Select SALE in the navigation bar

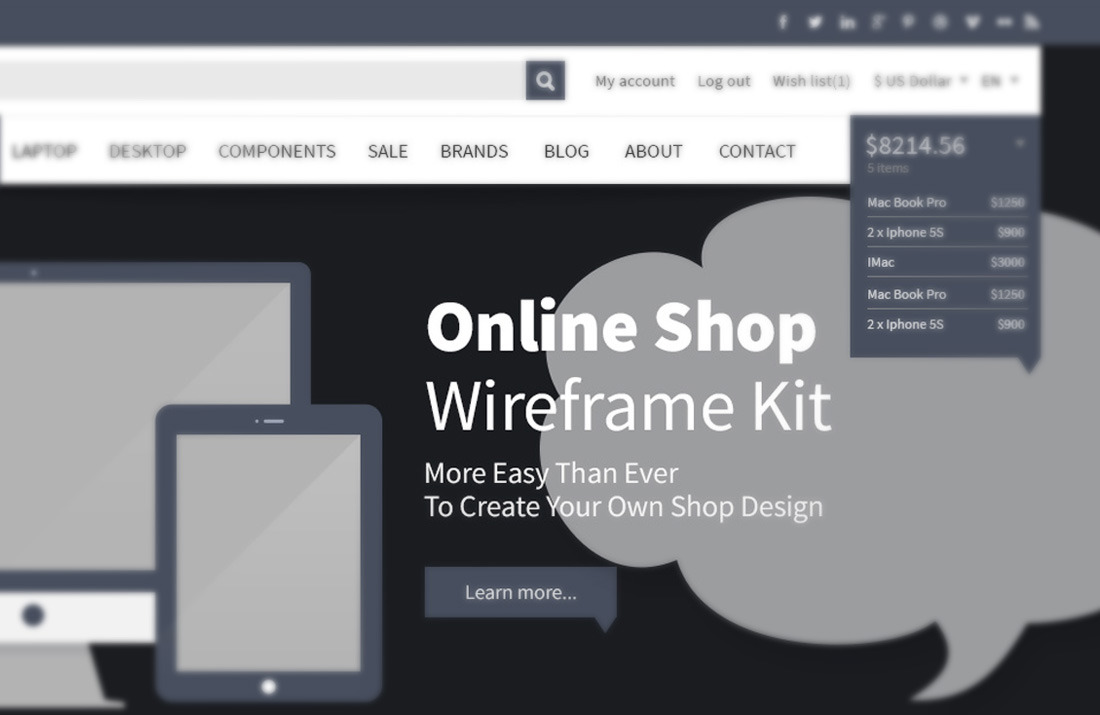point(387,152)
